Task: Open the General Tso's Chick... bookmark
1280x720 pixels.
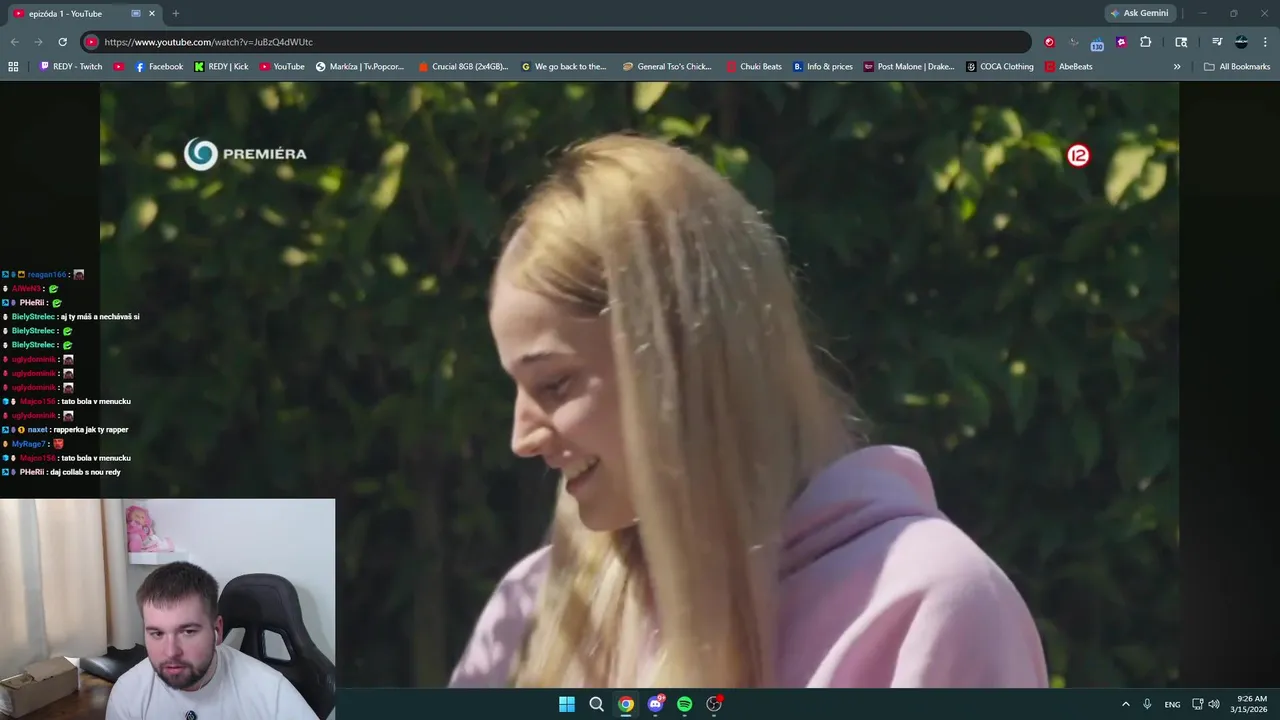Action: tap(667, 67)
